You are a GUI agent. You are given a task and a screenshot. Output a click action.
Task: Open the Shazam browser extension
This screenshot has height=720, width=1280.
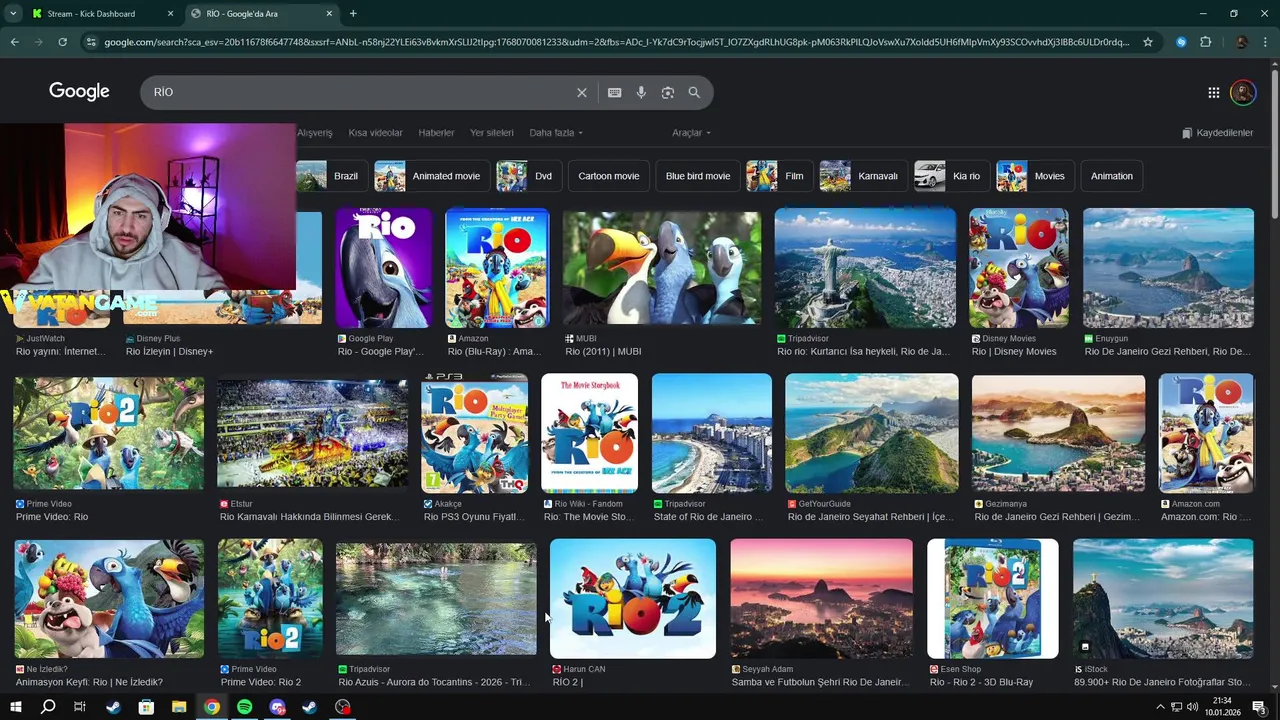point(1181,42)
